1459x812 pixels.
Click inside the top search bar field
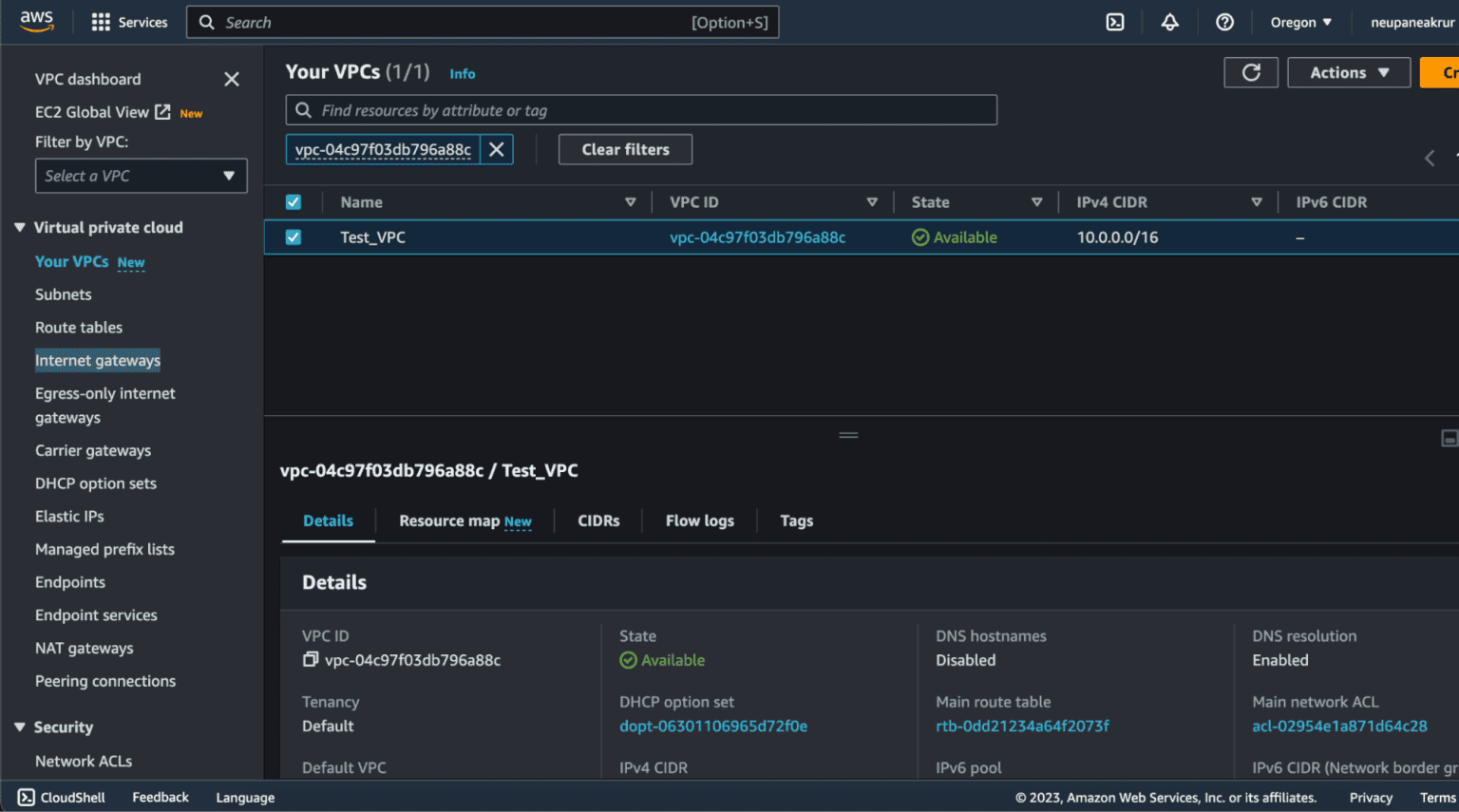(x=483, y=22)
